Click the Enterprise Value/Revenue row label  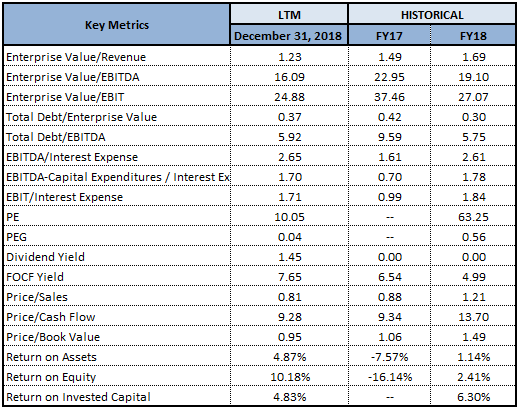click(x=76, y=57)
